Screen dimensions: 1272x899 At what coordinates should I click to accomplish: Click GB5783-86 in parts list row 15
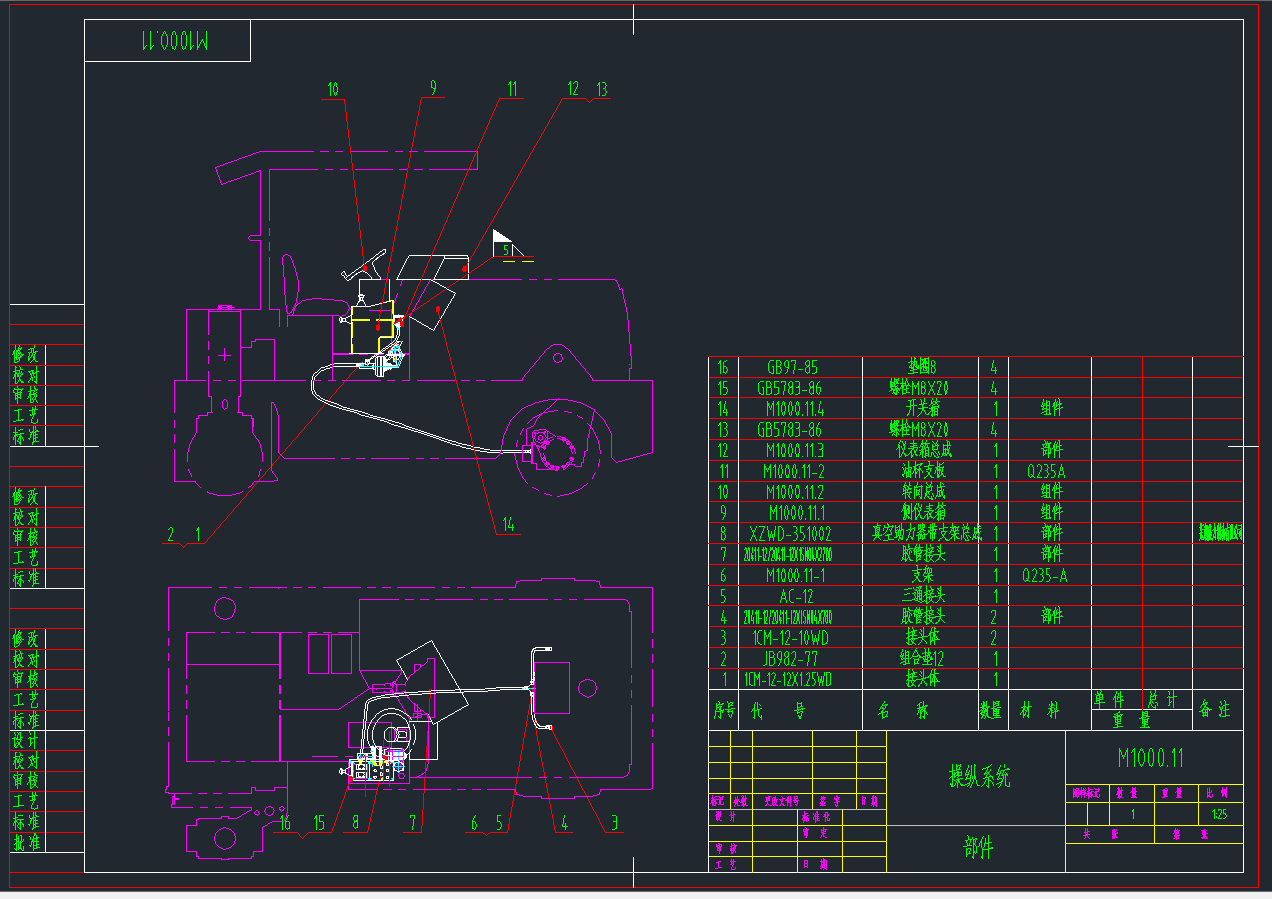[791, 388]
